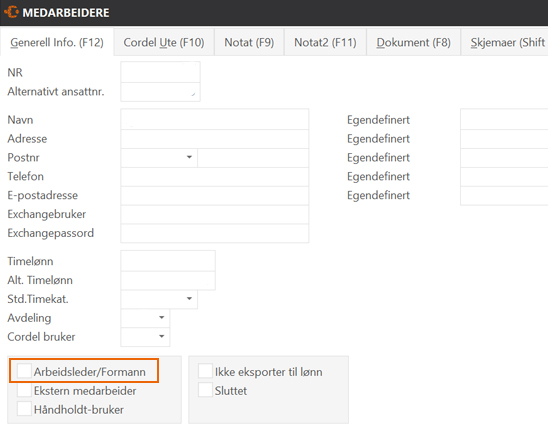Click the orange Cordel logo icon

click(x=11, y=12)
